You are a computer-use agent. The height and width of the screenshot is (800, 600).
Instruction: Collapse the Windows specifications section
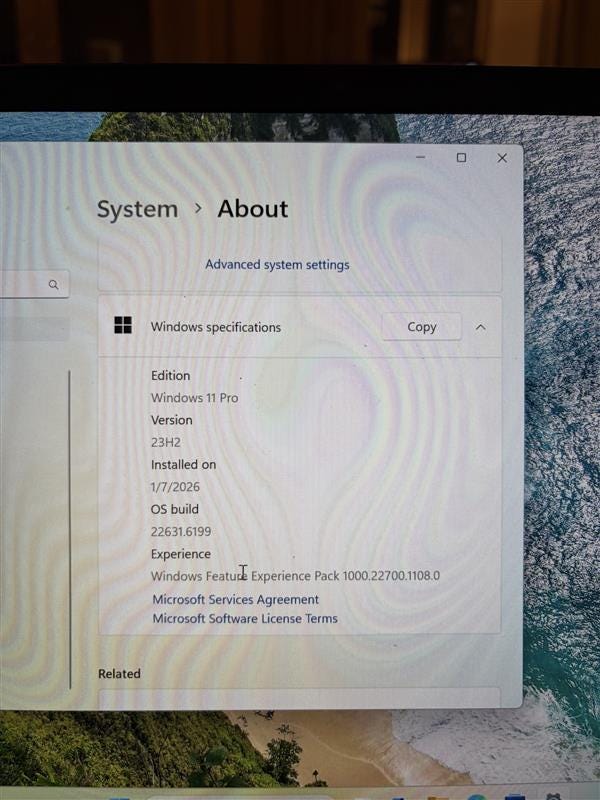pyautogui.click(x=481, y=328)
